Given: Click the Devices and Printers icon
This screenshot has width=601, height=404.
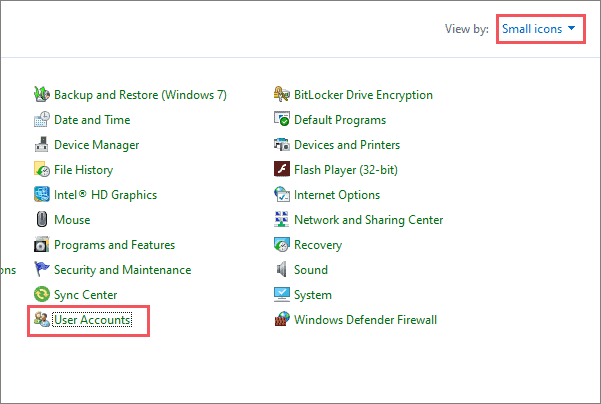Looking at the screenshot, I should [x=282, y=145].
